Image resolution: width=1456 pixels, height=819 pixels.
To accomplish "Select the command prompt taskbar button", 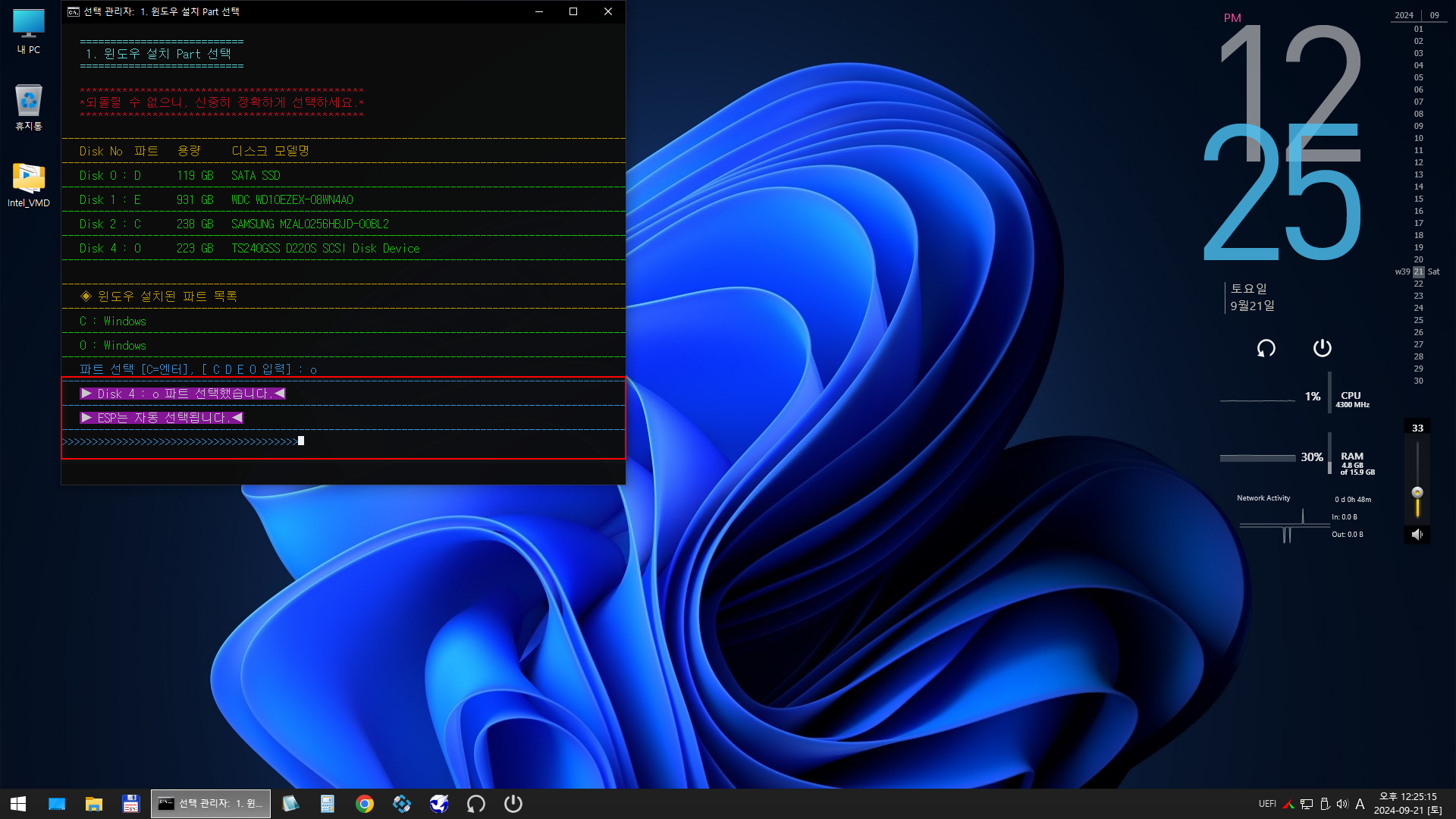I will pos(211,804).
